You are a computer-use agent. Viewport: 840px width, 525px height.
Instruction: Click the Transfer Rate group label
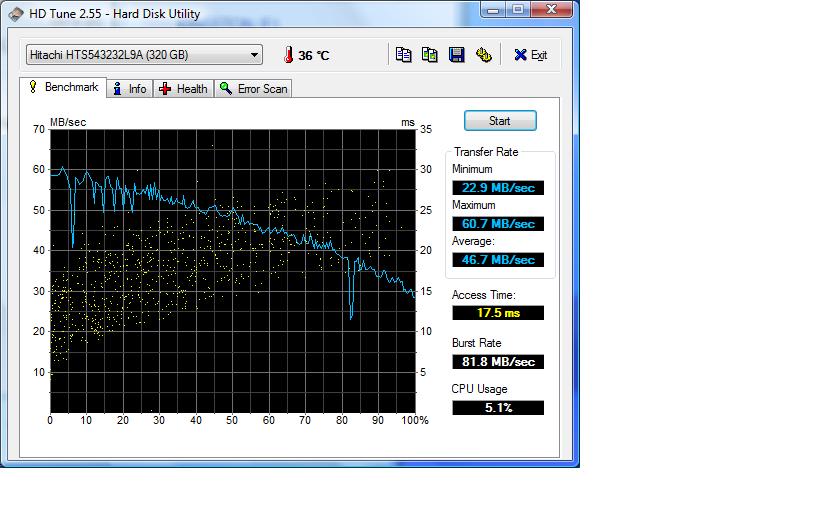pos(486,152)
